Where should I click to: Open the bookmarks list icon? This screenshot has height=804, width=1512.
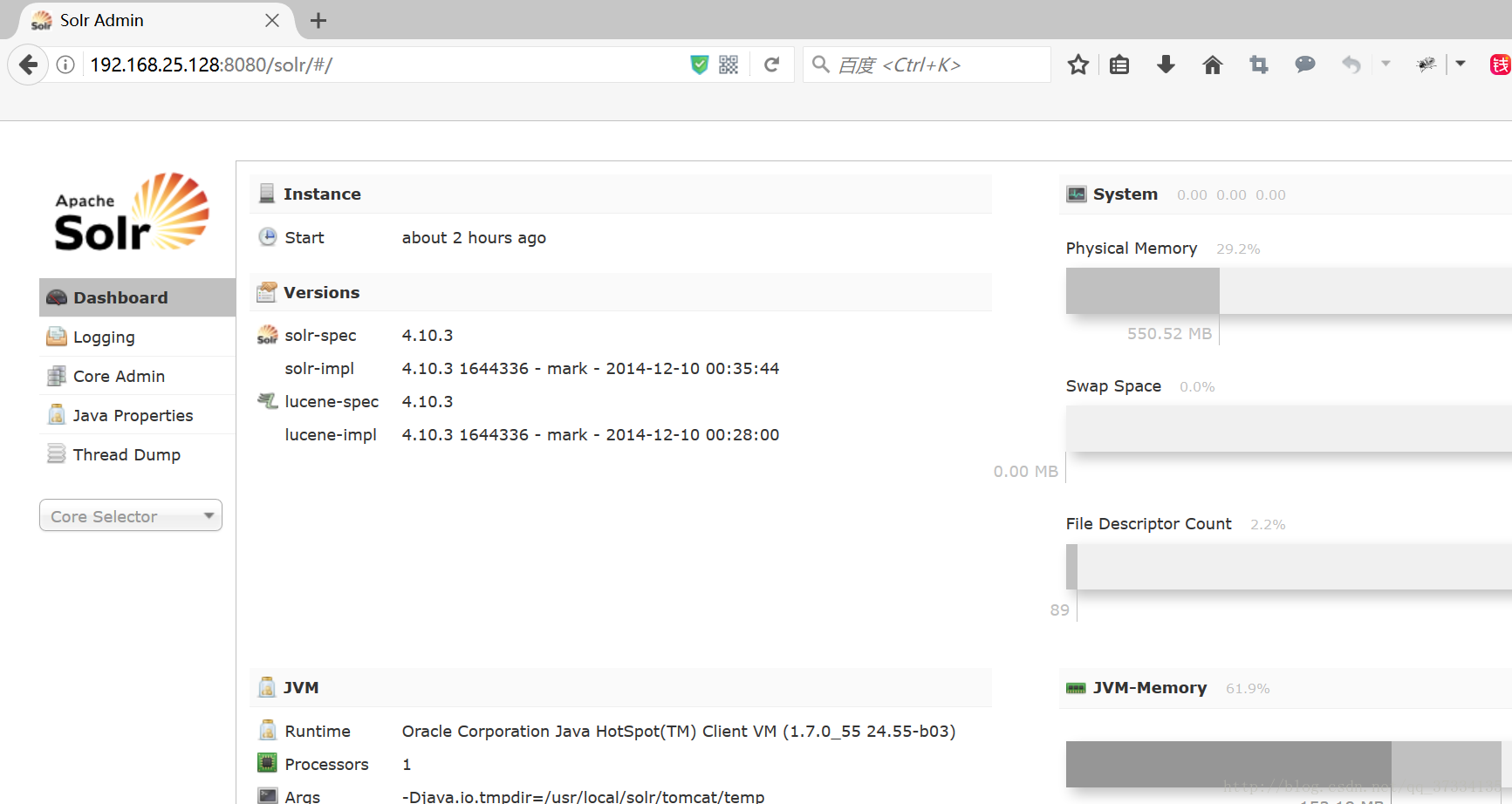pyautogui.click(x=1119, y=65)
